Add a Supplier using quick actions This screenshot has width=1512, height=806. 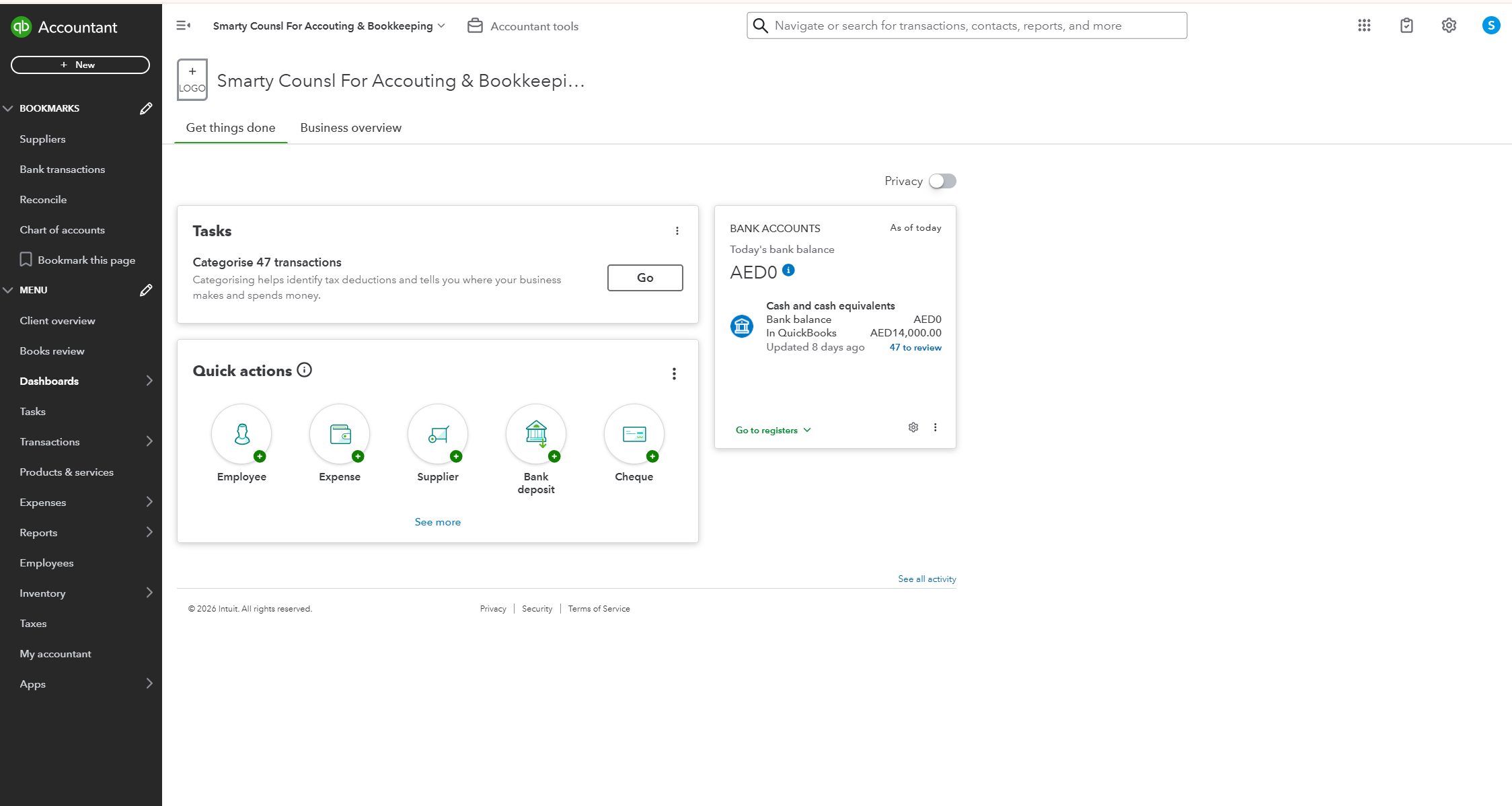pyautogui.click(x=437, y=434)
